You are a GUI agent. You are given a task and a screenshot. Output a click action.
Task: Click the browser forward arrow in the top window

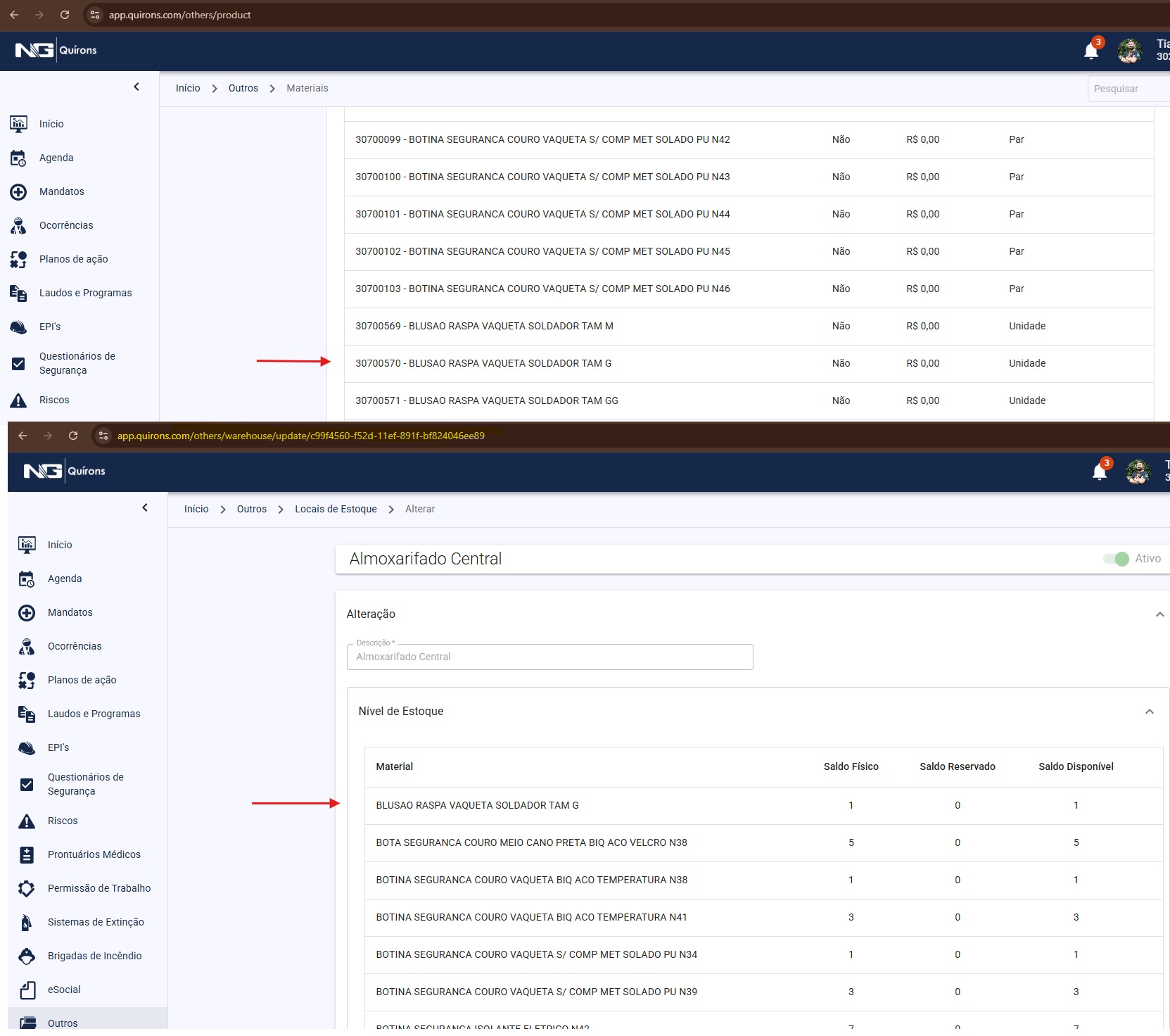point(39,15)
